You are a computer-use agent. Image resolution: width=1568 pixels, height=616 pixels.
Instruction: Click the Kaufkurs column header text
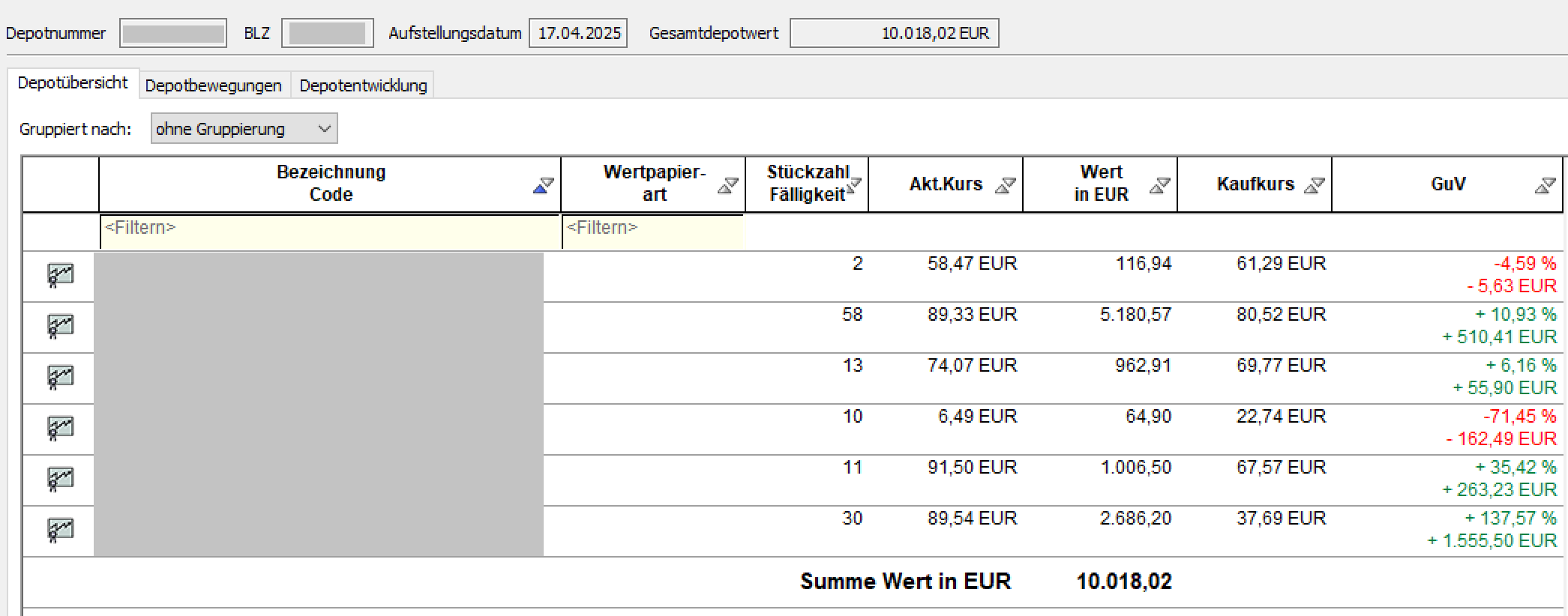pos(1255,184)
